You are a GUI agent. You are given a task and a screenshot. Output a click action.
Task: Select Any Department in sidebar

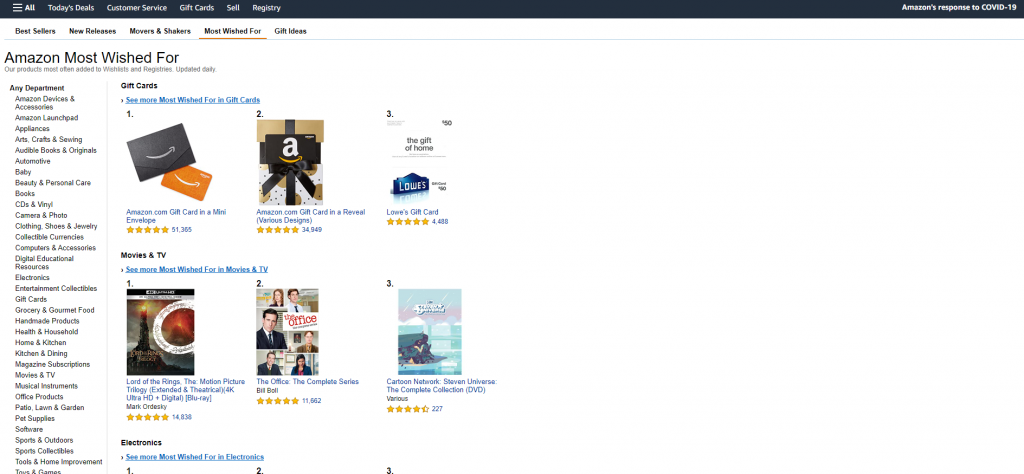coord(37,88)
